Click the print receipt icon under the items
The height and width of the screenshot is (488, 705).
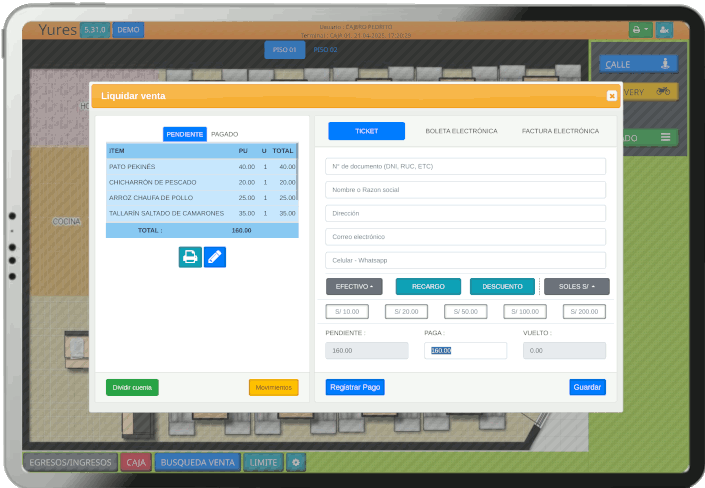[x=190, y=257]
